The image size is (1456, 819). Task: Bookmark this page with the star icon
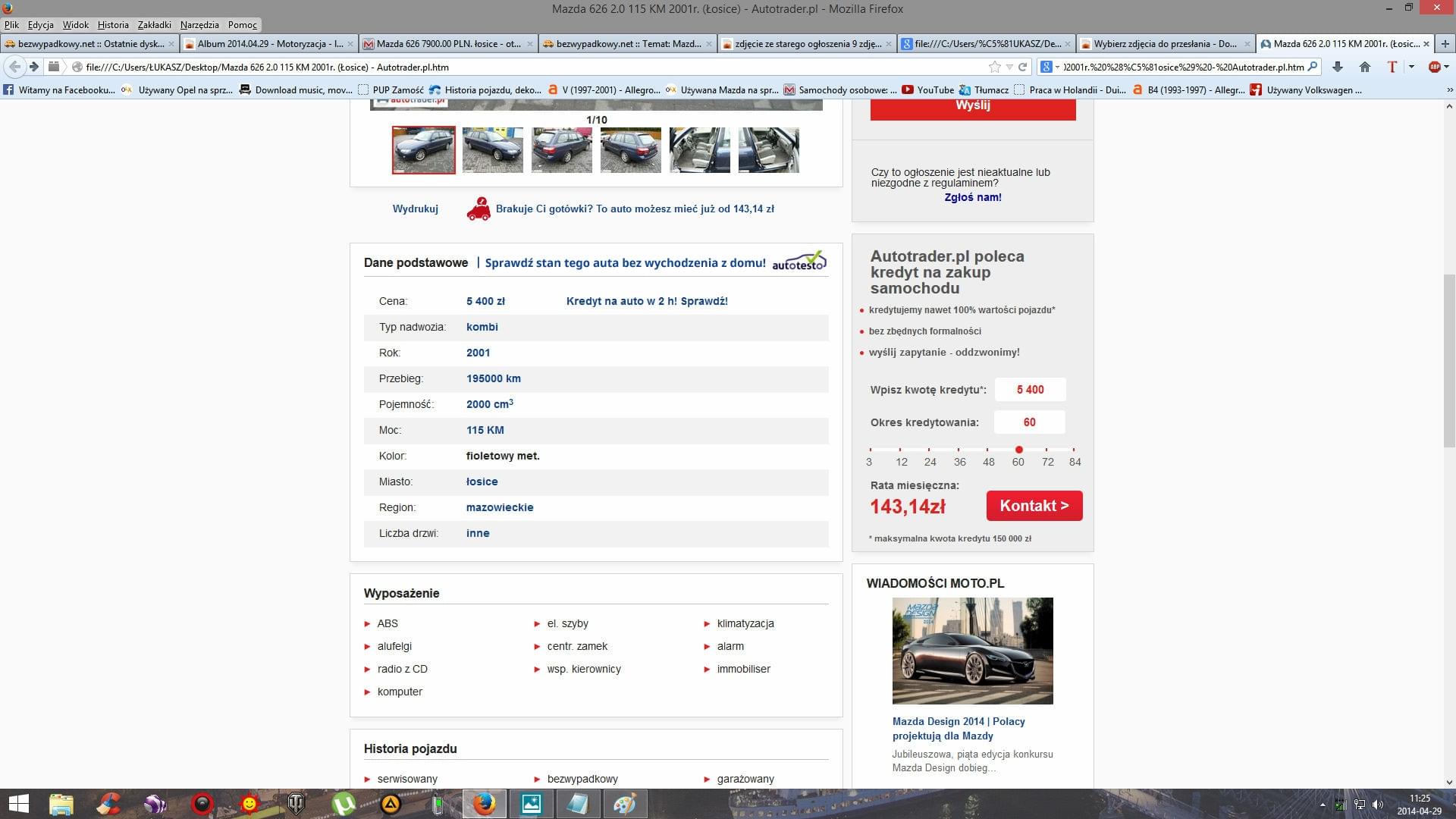tap(994, 67)
